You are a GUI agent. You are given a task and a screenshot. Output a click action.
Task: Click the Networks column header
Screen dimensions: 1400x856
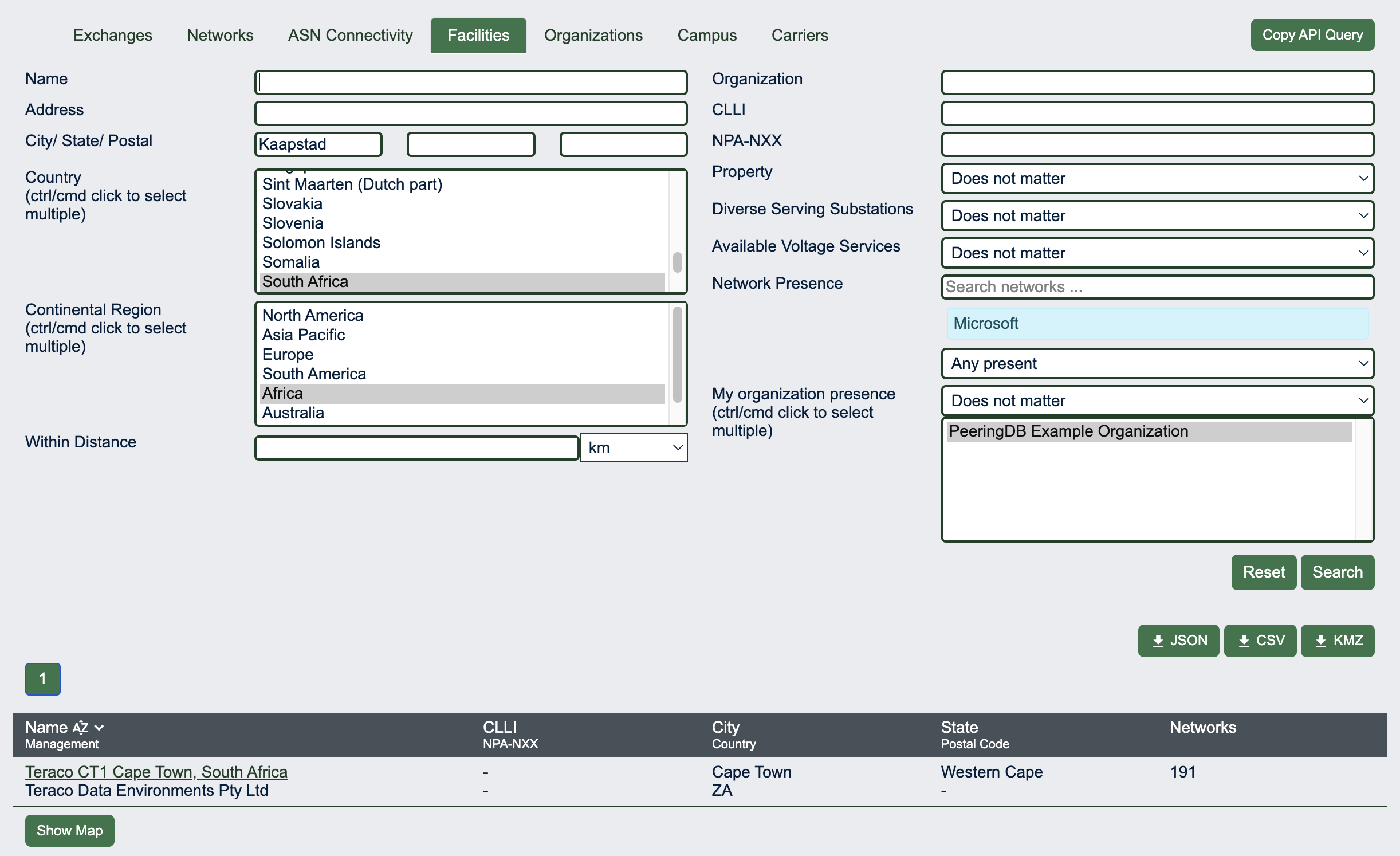(x=1203, y=728)
